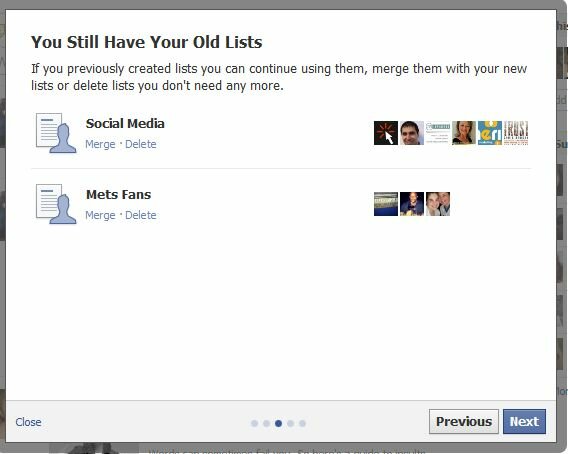Click the Mets Fans list icon

click(56, 204)
